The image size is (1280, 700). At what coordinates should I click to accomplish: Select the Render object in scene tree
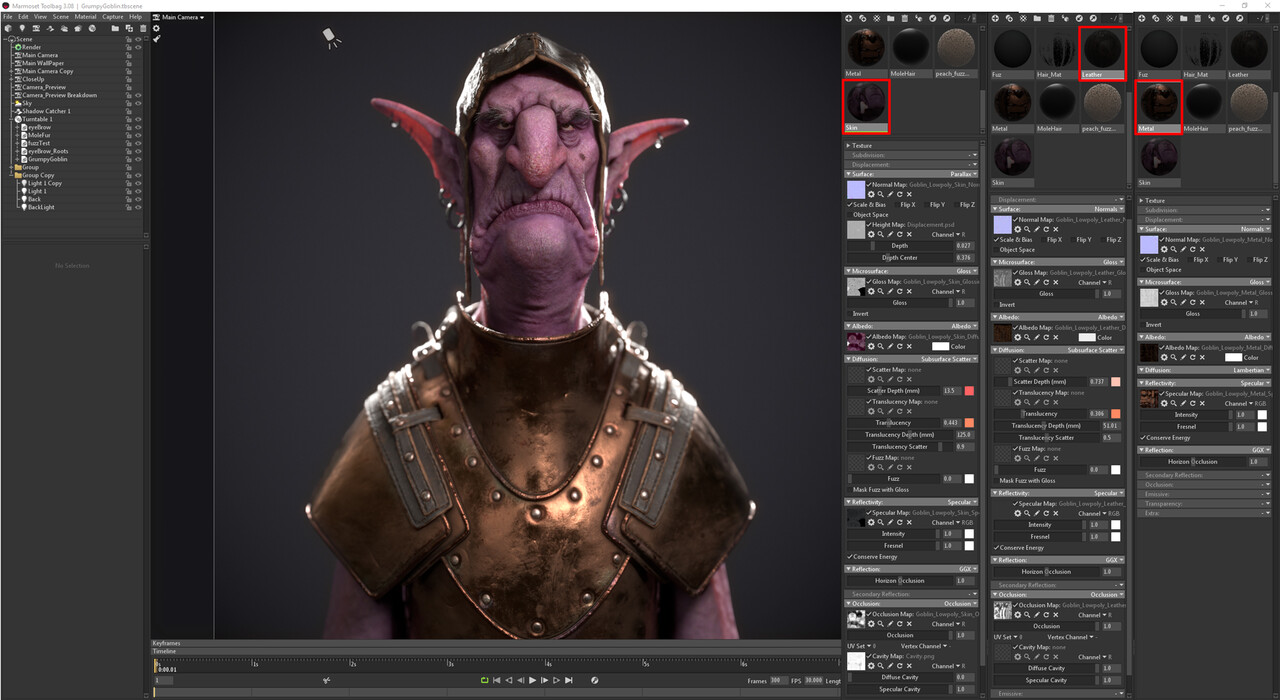(32, 47)
